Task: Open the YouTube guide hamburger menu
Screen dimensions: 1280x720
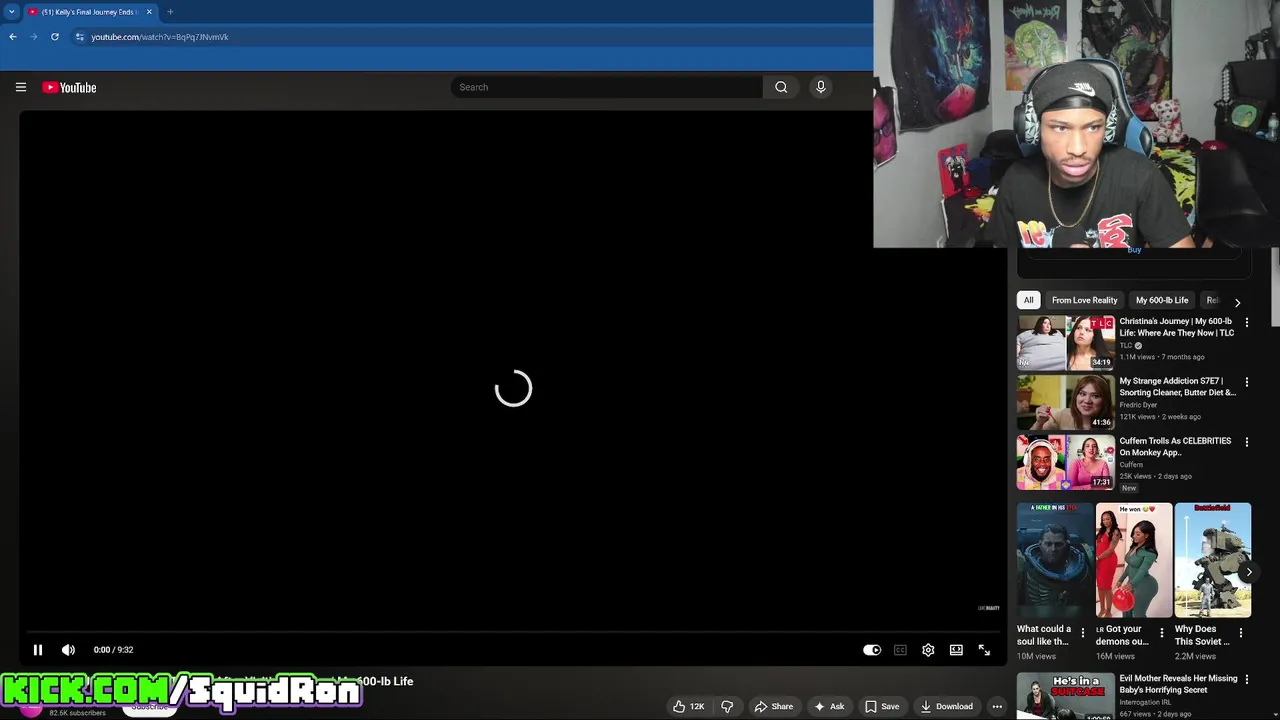Action: point(20,87)
